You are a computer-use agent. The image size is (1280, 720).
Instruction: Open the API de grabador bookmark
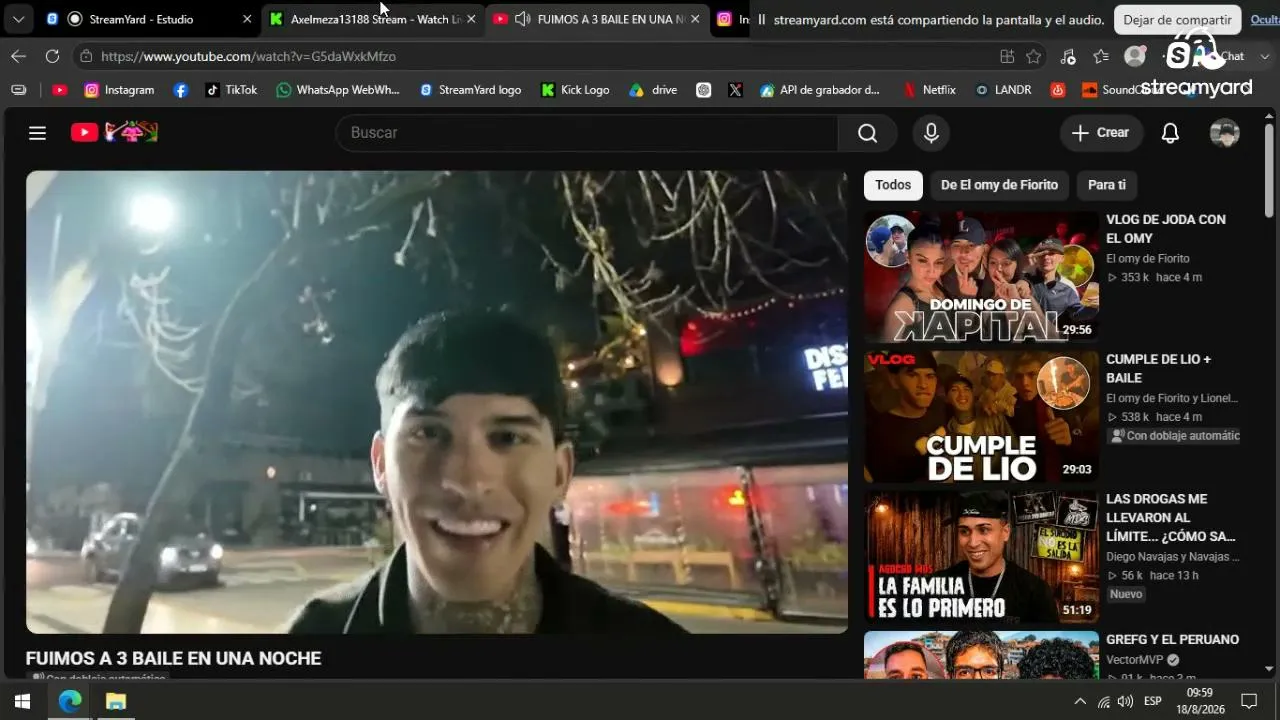click(x=820, y=90)
